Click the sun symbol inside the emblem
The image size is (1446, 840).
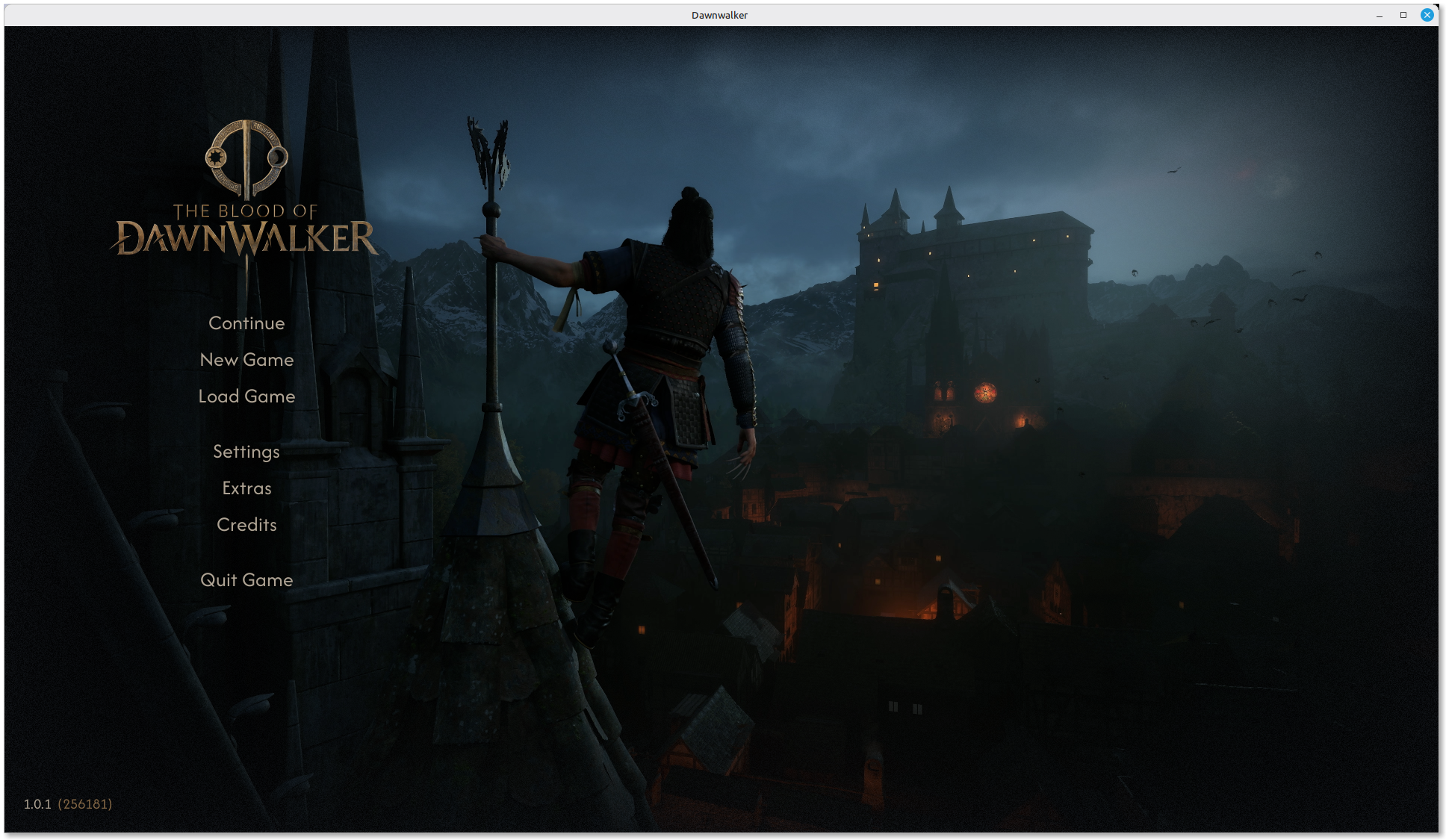click(x=217, y=158)
